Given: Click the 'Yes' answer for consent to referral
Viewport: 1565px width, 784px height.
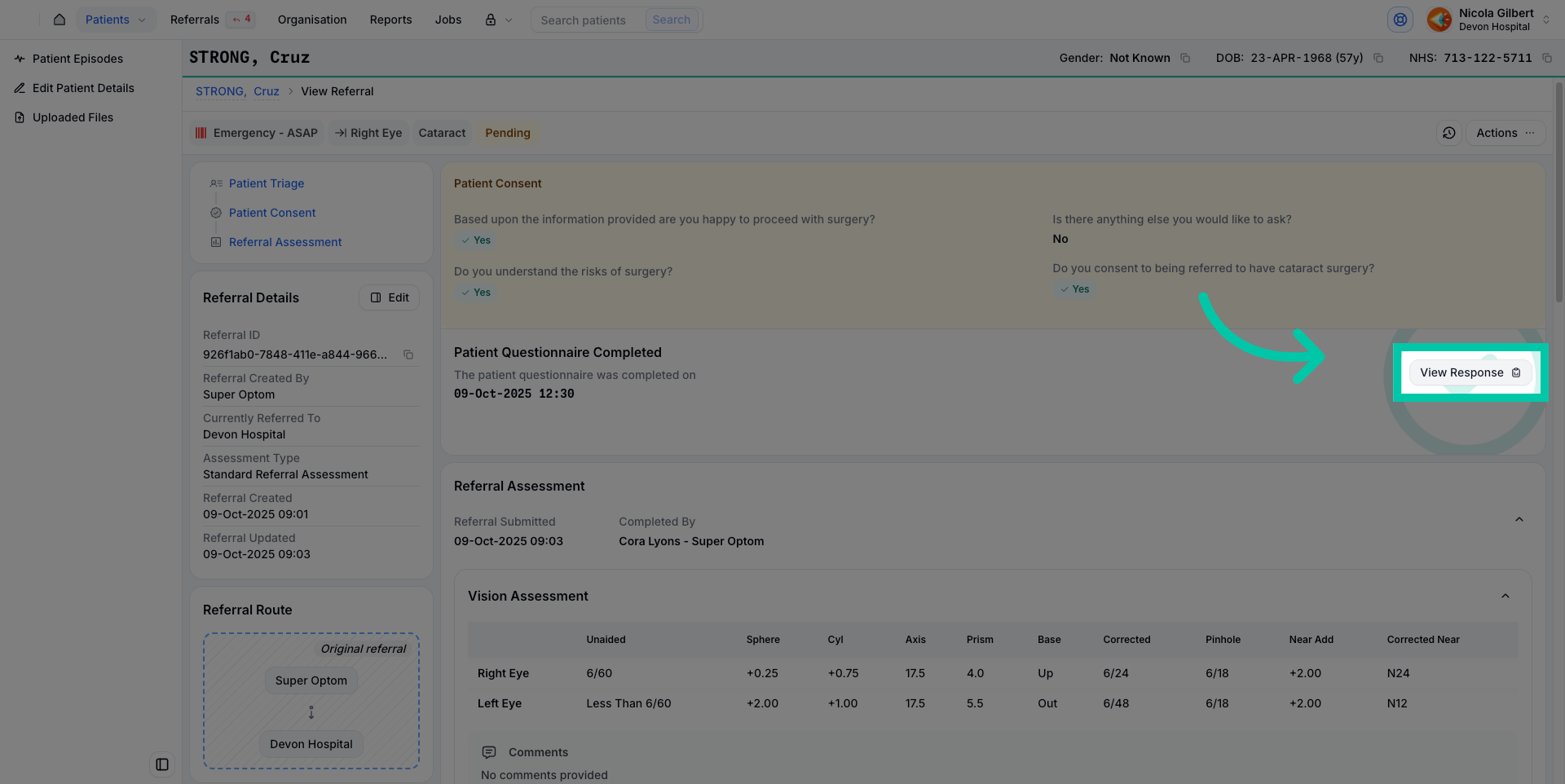Looking at the screenshot, I should click(1074, 289).
